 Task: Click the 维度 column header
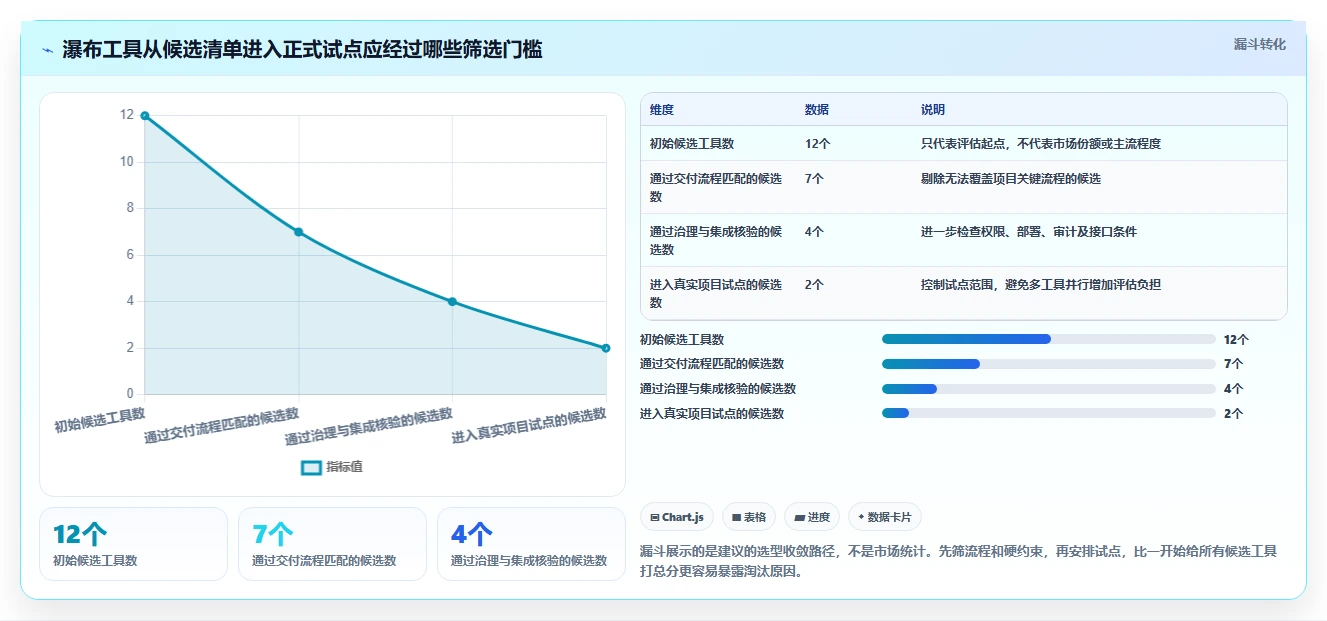coord(661,110)
